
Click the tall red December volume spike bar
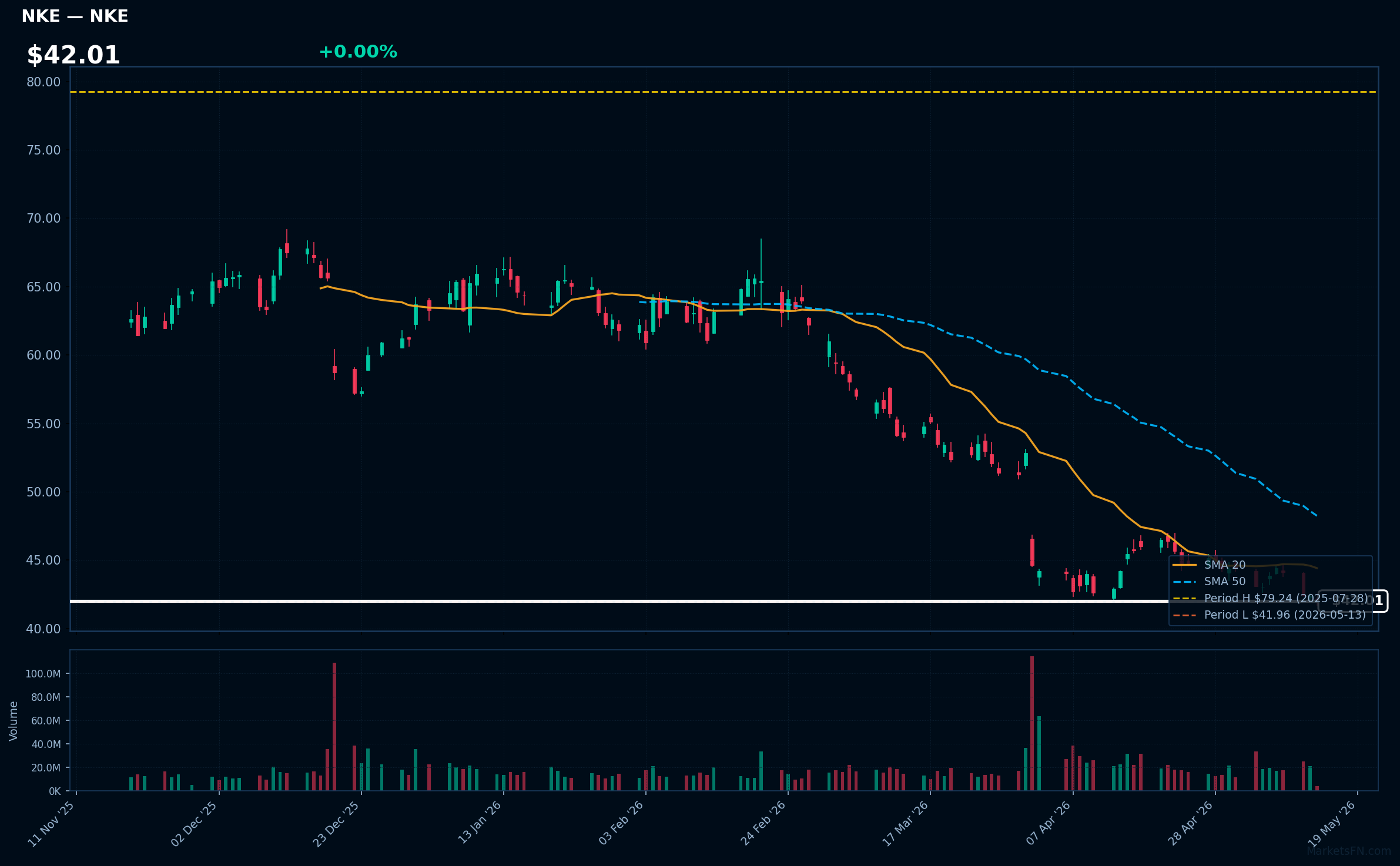point(334,727)
